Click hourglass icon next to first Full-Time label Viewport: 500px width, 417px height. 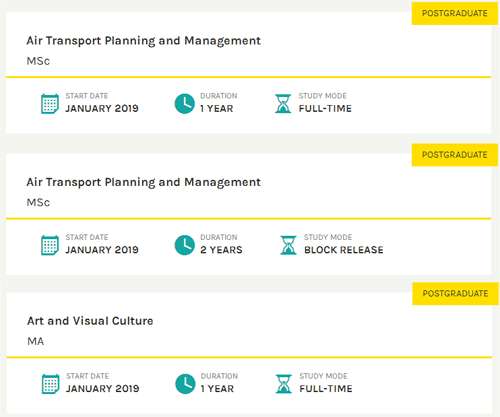pos(283,104)
